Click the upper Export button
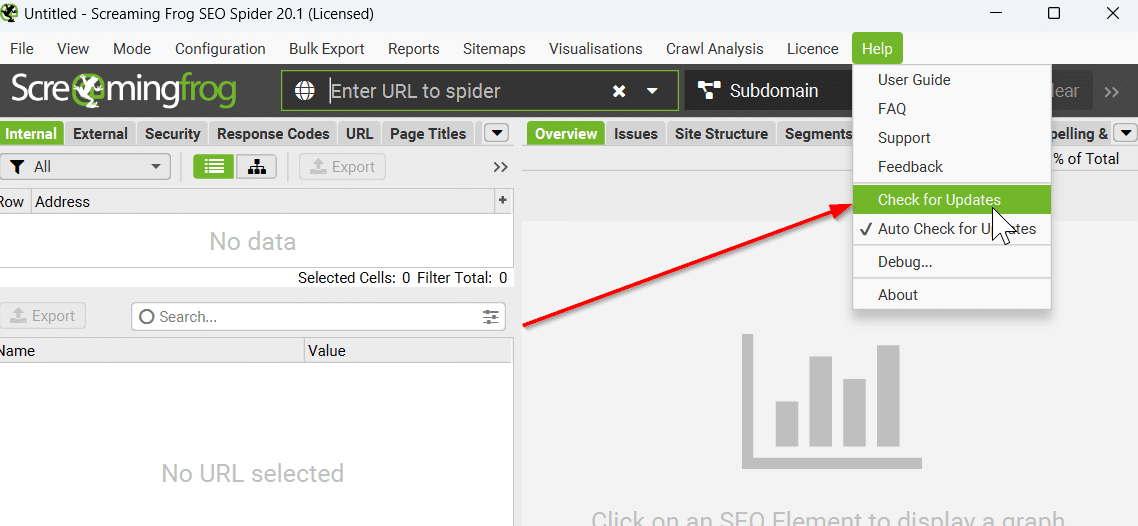1138x526 pixels. point(343,167)
